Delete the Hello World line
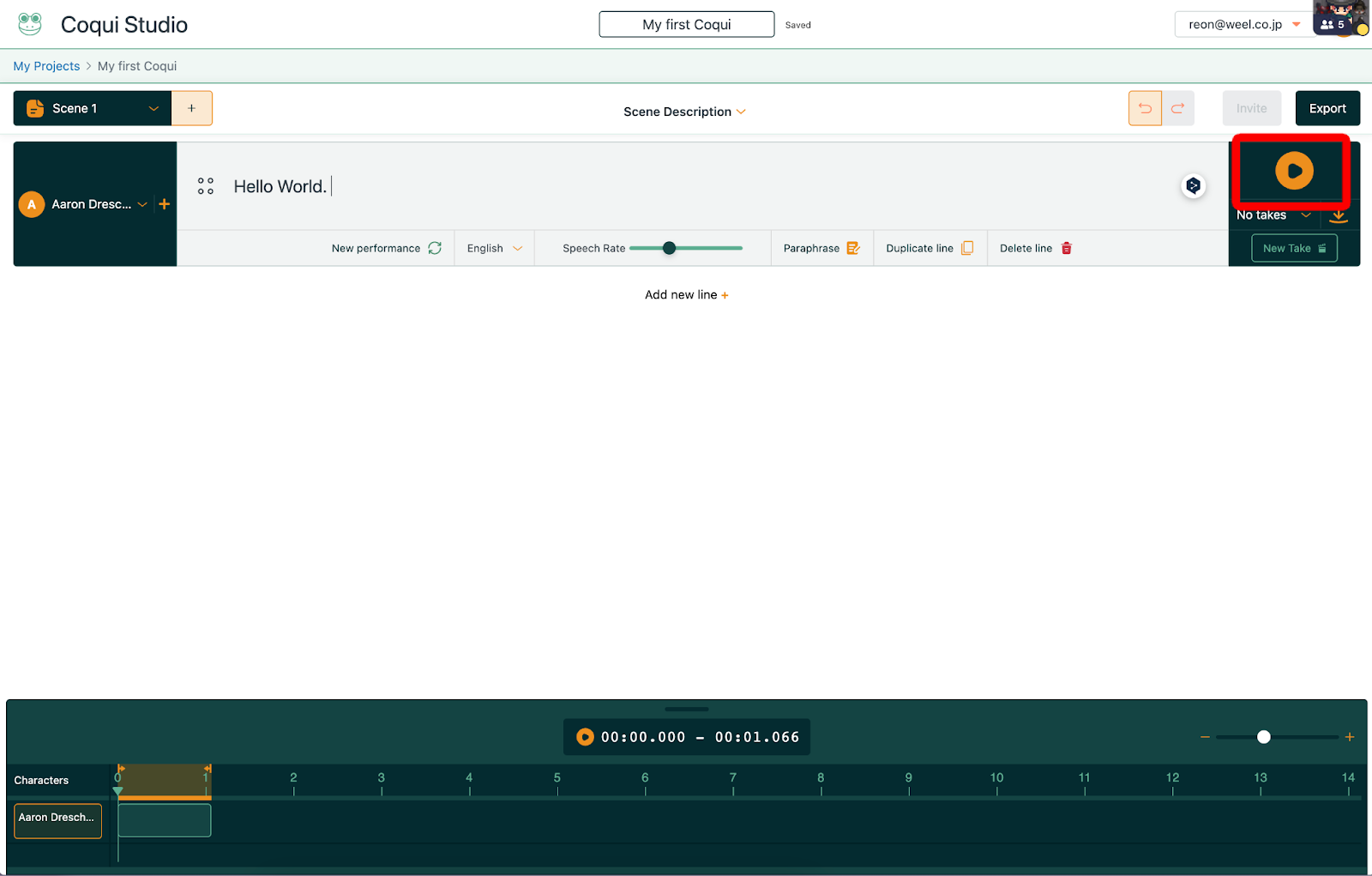 click(1036, 248)
